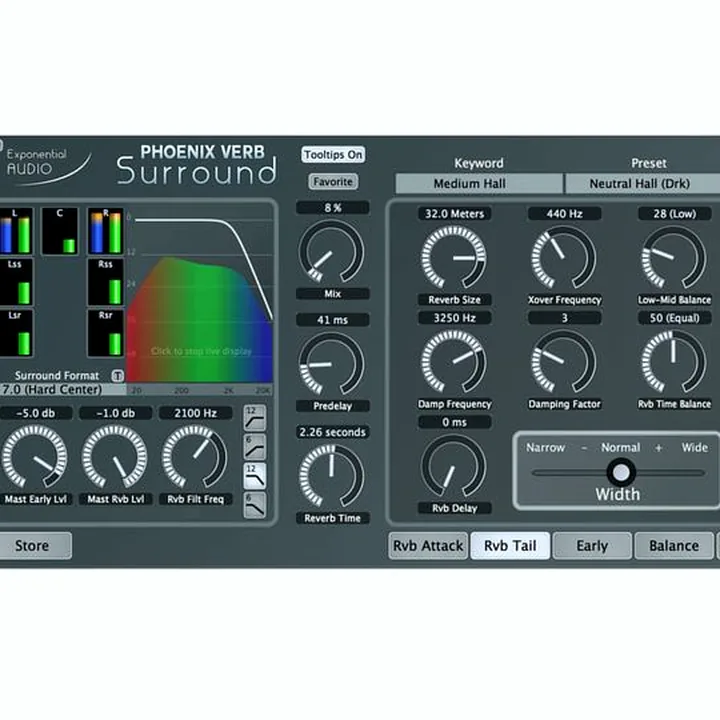Click the 8 % Mix value field
Image resolution: width=720 pixels, height=720 pixels.
(x=333, y=208)
